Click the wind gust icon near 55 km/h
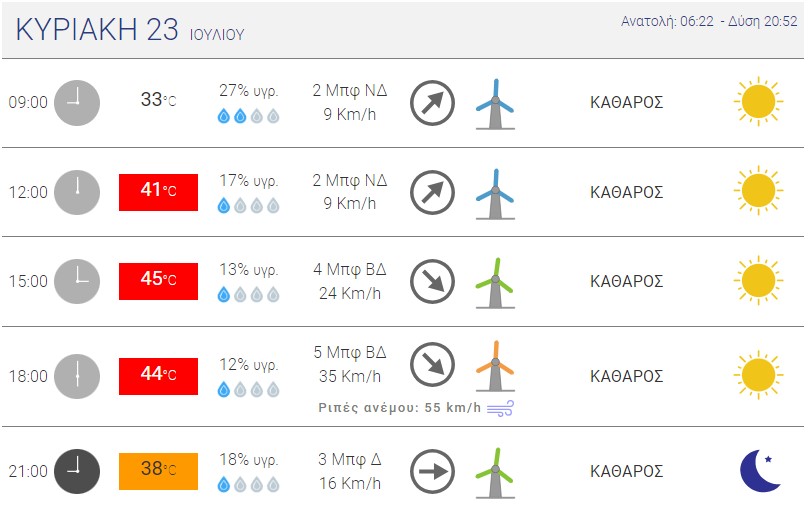The height and width of the screenshot is (506, 810). [x=501, y=408]
